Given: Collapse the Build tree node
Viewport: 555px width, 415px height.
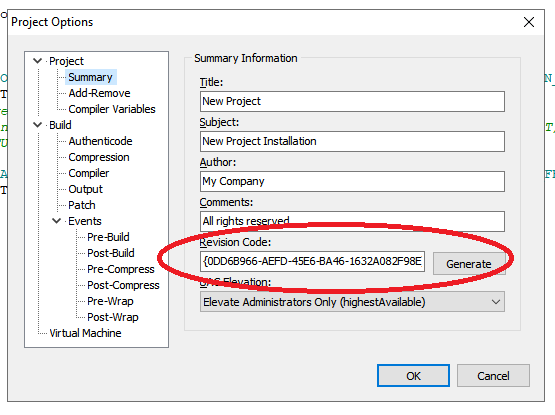Looking at the screenshot, I should (38, 125).
